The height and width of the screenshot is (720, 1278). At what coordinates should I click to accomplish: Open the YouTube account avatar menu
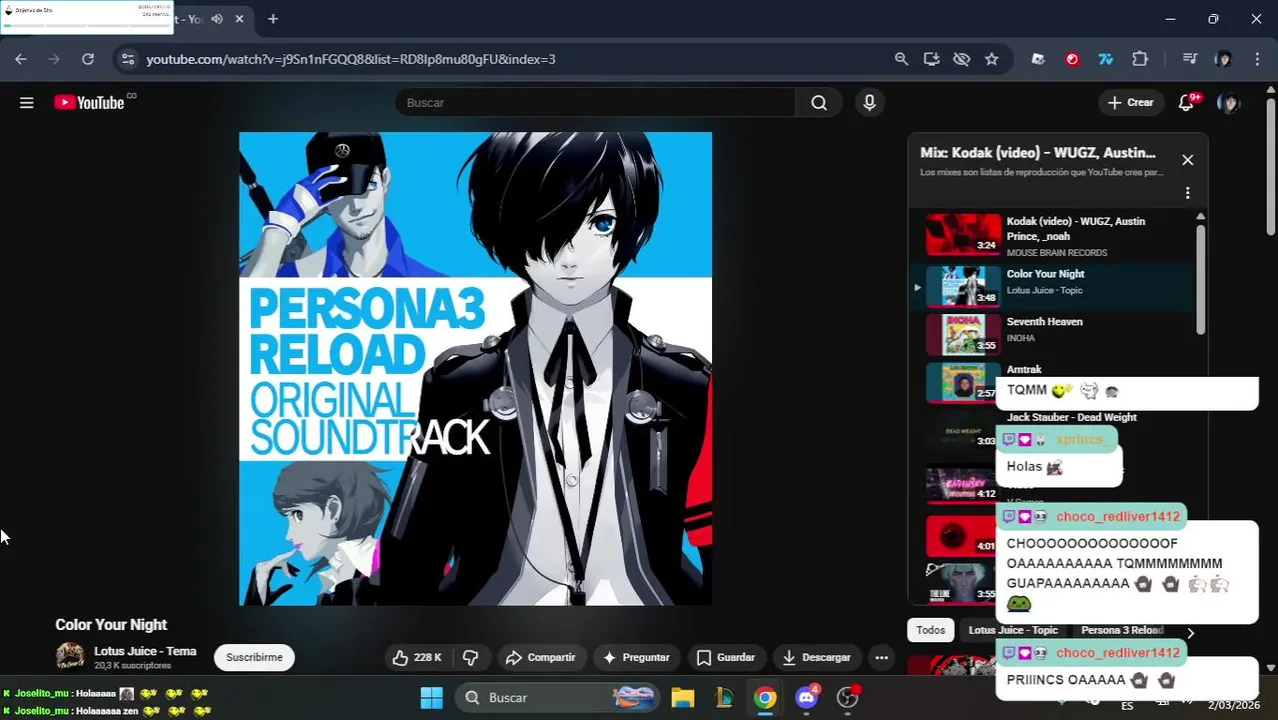(1229, 102)
